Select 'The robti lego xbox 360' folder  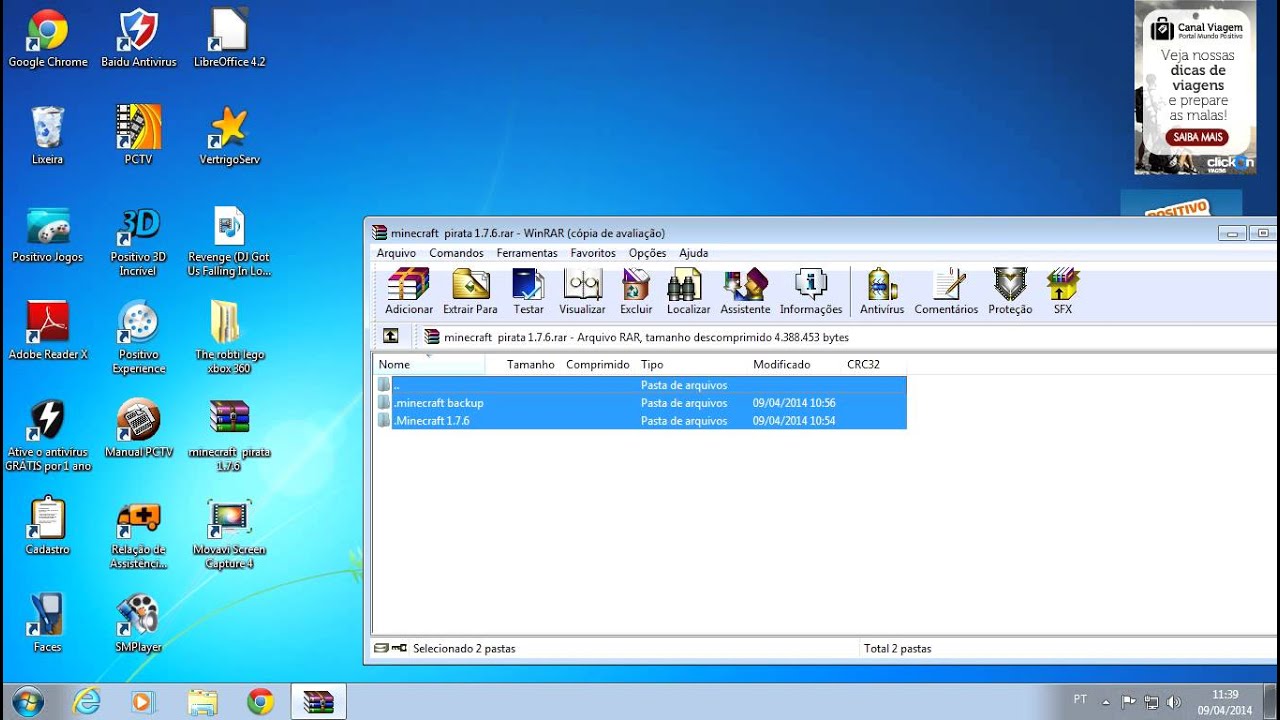coord(229,337)
